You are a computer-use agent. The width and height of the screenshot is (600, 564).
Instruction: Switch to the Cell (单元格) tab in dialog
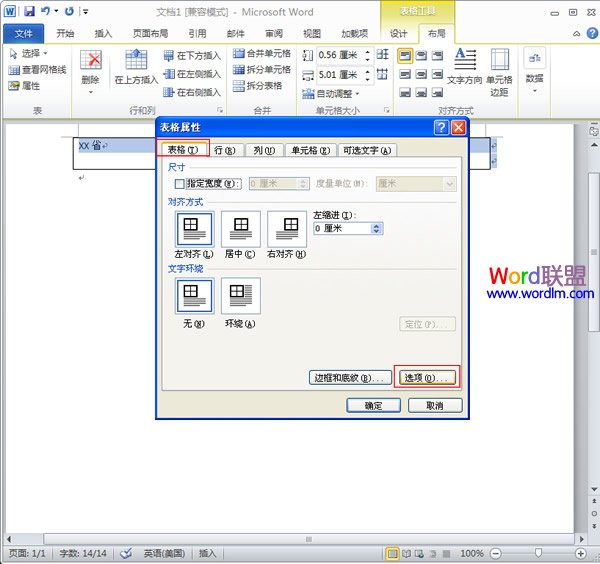click(311, 150)
